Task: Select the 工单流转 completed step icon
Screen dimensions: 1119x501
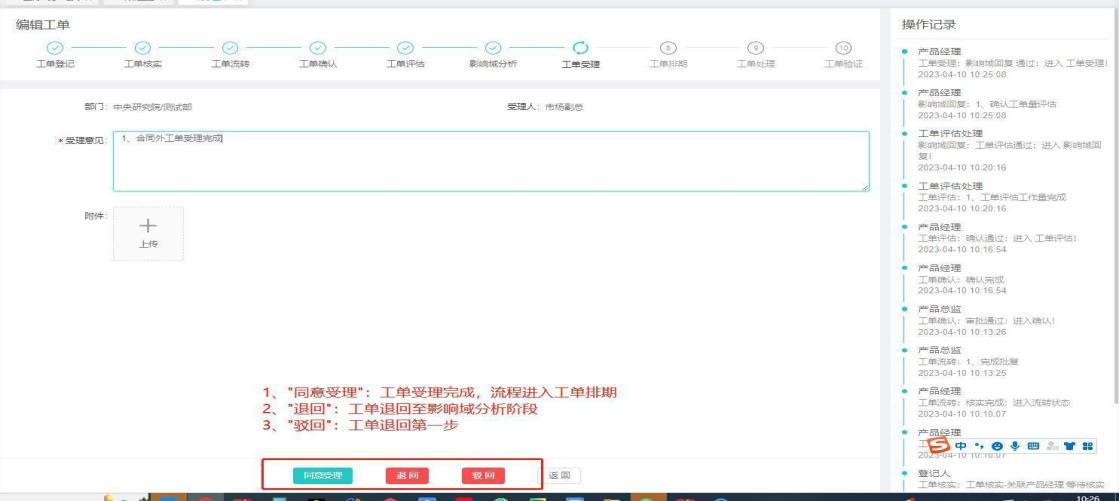Action: [x=230, y=47]
